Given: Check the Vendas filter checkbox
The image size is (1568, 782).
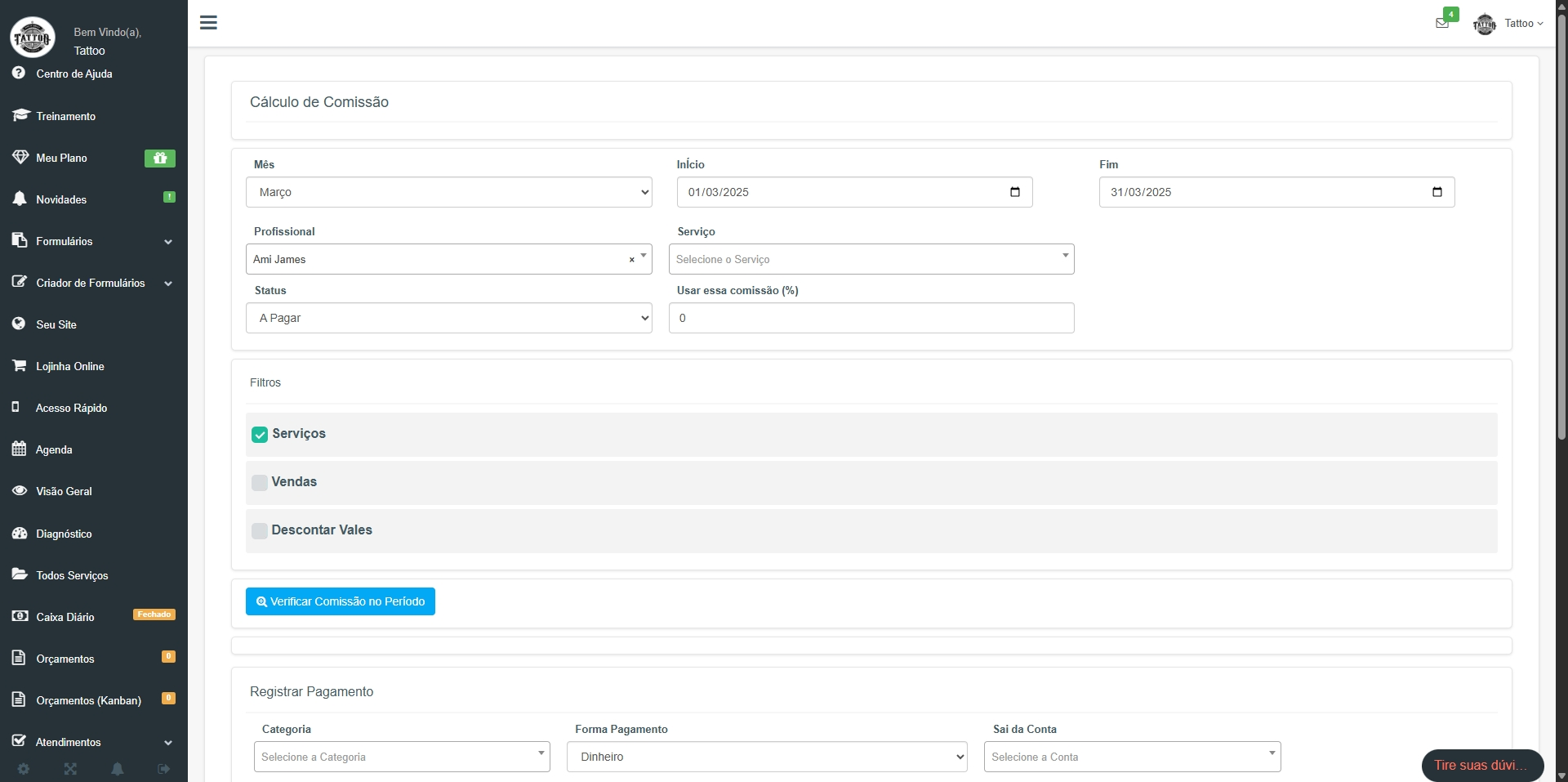Looking at the screenshot, I should point(260,483).
